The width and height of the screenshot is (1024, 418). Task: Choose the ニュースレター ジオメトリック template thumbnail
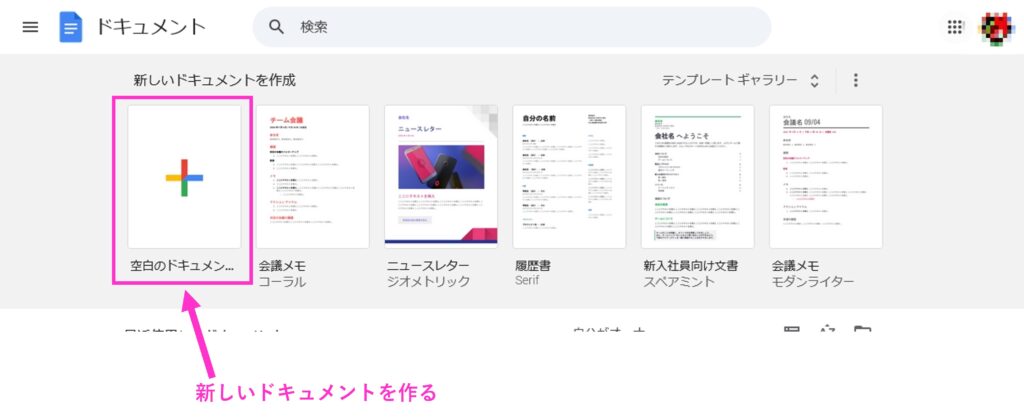(x=441, y=177)
